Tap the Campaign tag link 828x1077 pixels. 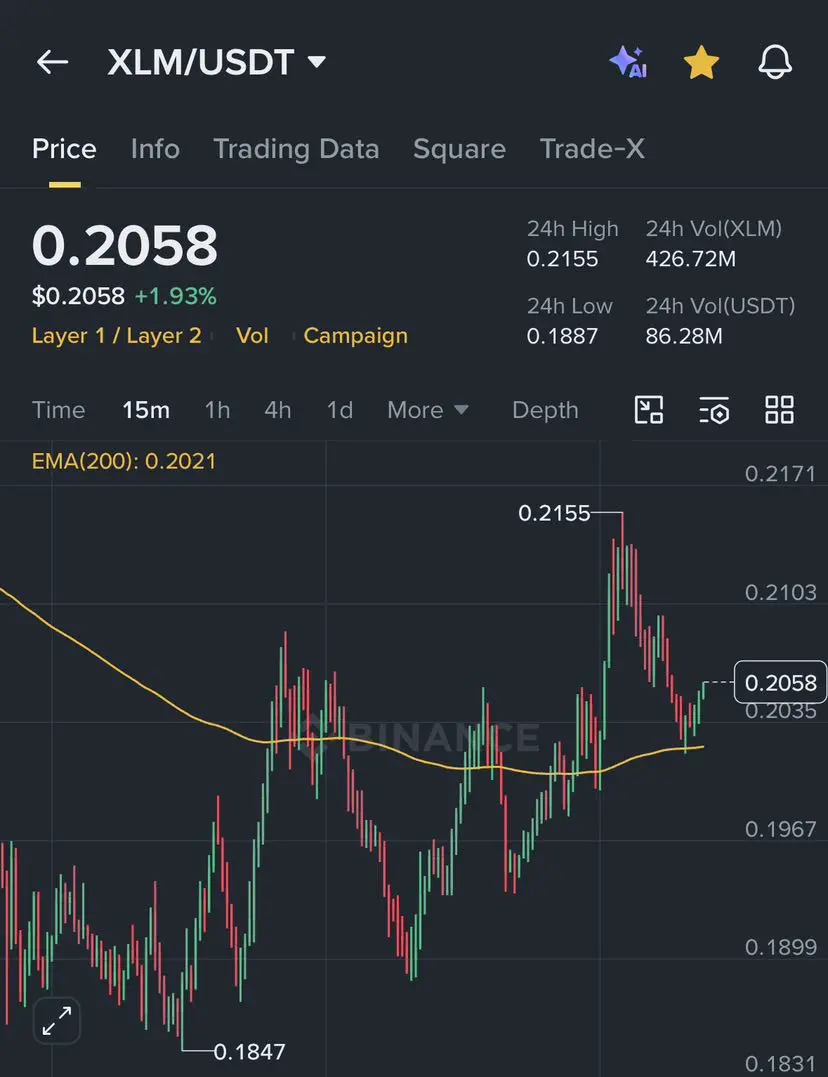[356, 336]
